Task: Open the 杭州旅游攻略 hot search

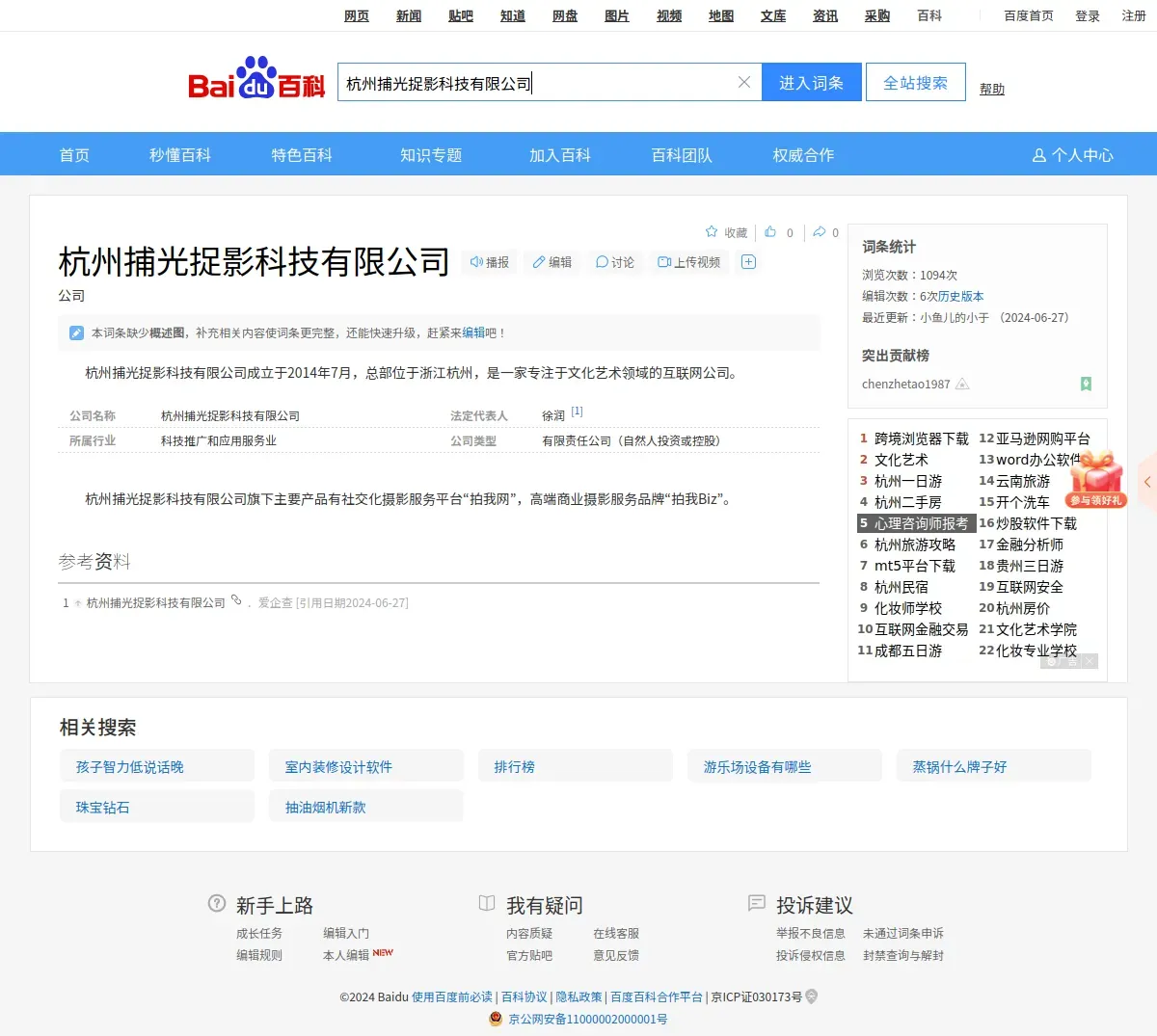Action: click(915, 545)
